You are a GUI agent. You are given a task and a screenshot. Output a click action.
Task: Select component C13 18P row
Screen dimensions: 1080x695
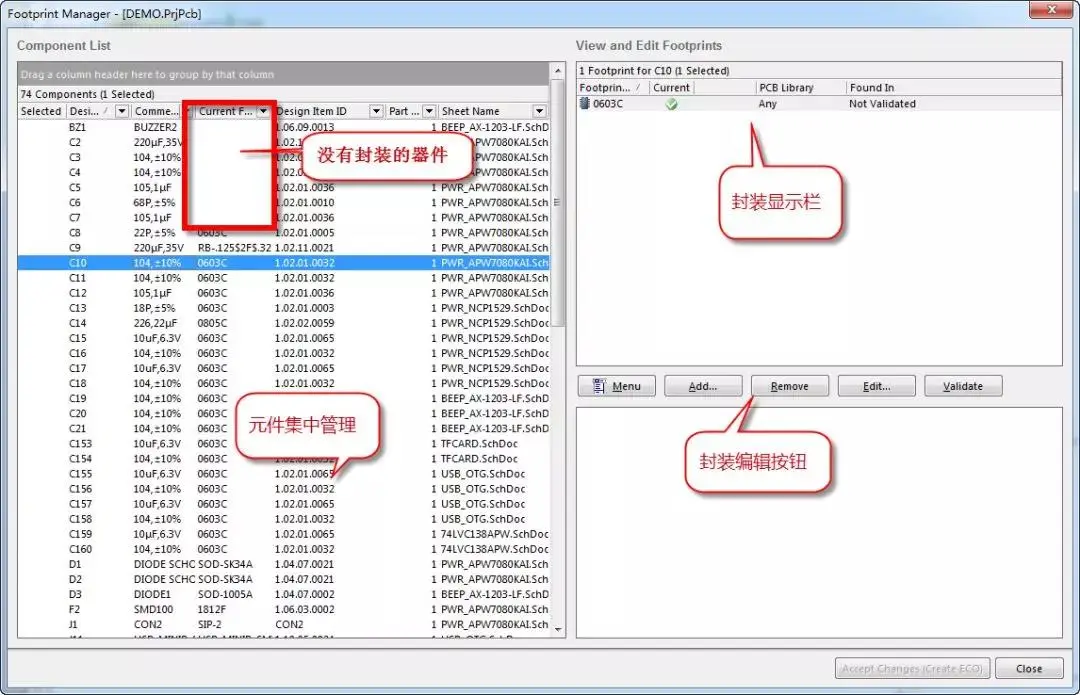point(284,308)
